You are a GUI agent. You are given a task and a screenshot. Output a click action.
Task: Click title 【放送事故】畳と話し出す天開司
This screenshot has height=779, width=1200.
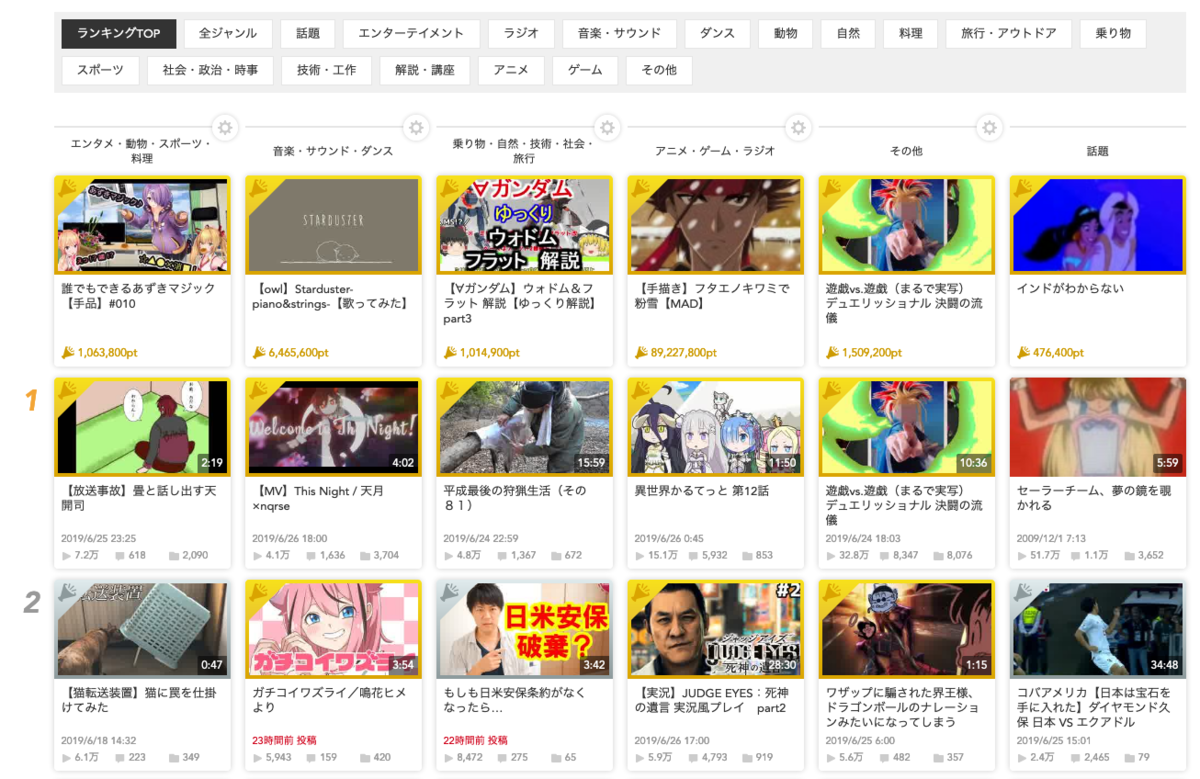(x=138, y=498)
